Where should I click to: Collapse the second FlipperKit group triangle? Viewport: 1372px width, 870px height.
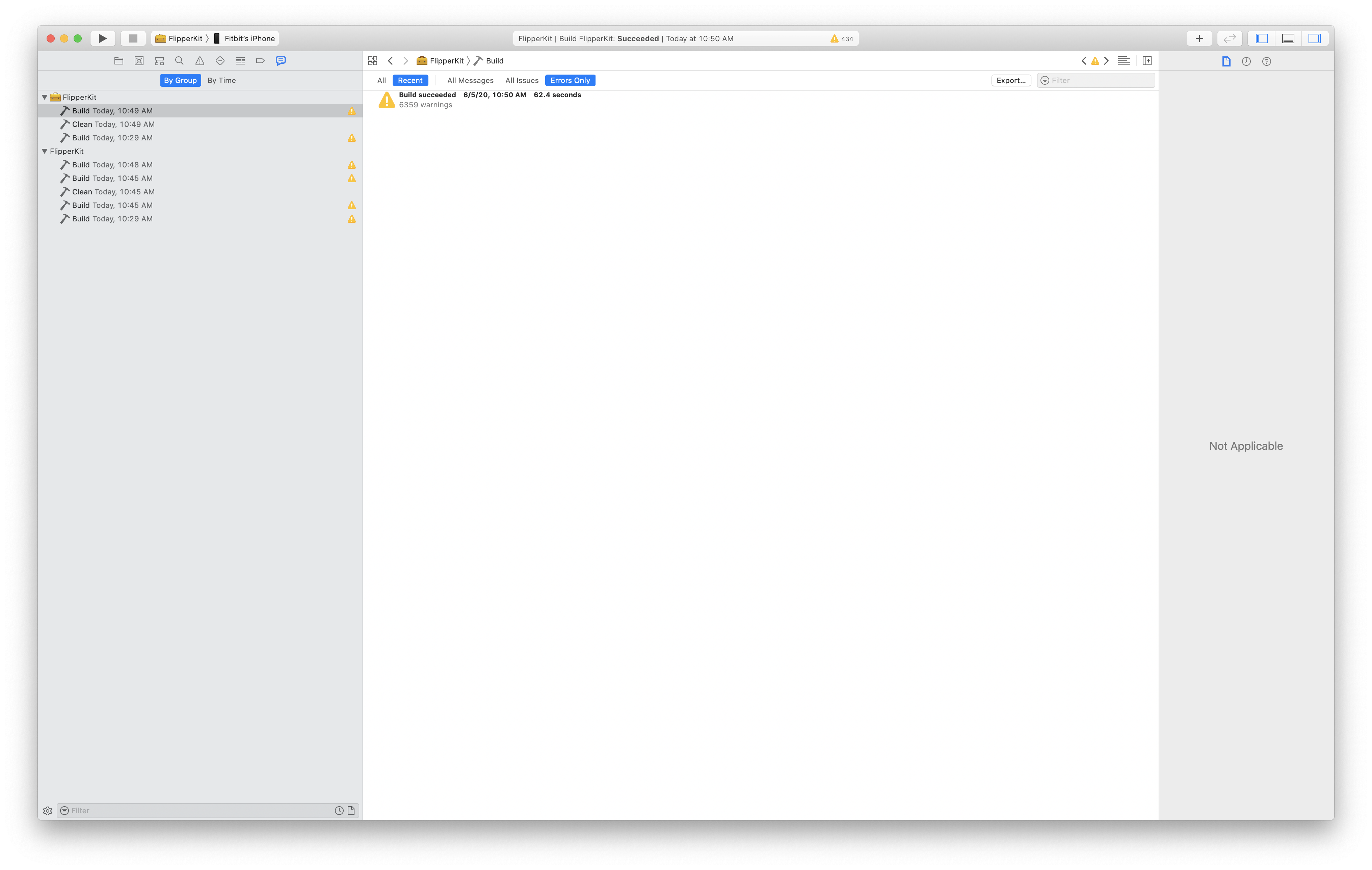(45, 152)
